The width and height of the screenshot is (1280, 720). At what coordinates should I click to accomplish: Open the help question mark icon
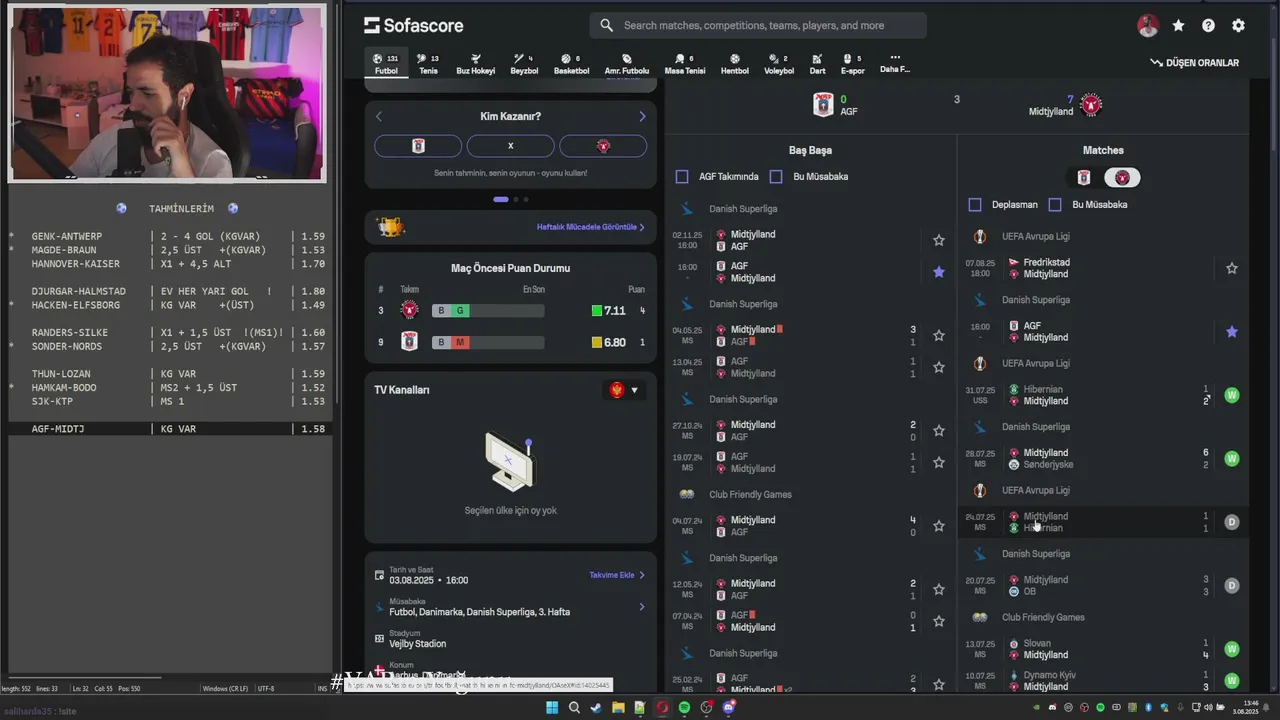(x=1208, y=26)
